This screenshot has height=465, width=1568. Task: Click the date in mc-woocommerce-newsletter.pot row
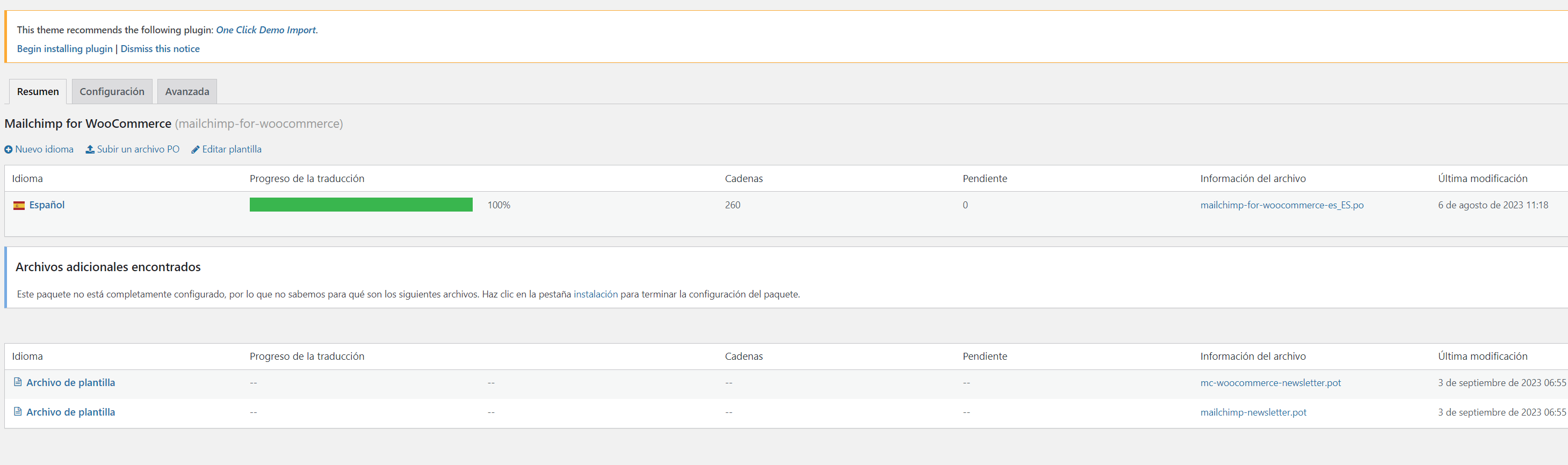[1501, 383]
